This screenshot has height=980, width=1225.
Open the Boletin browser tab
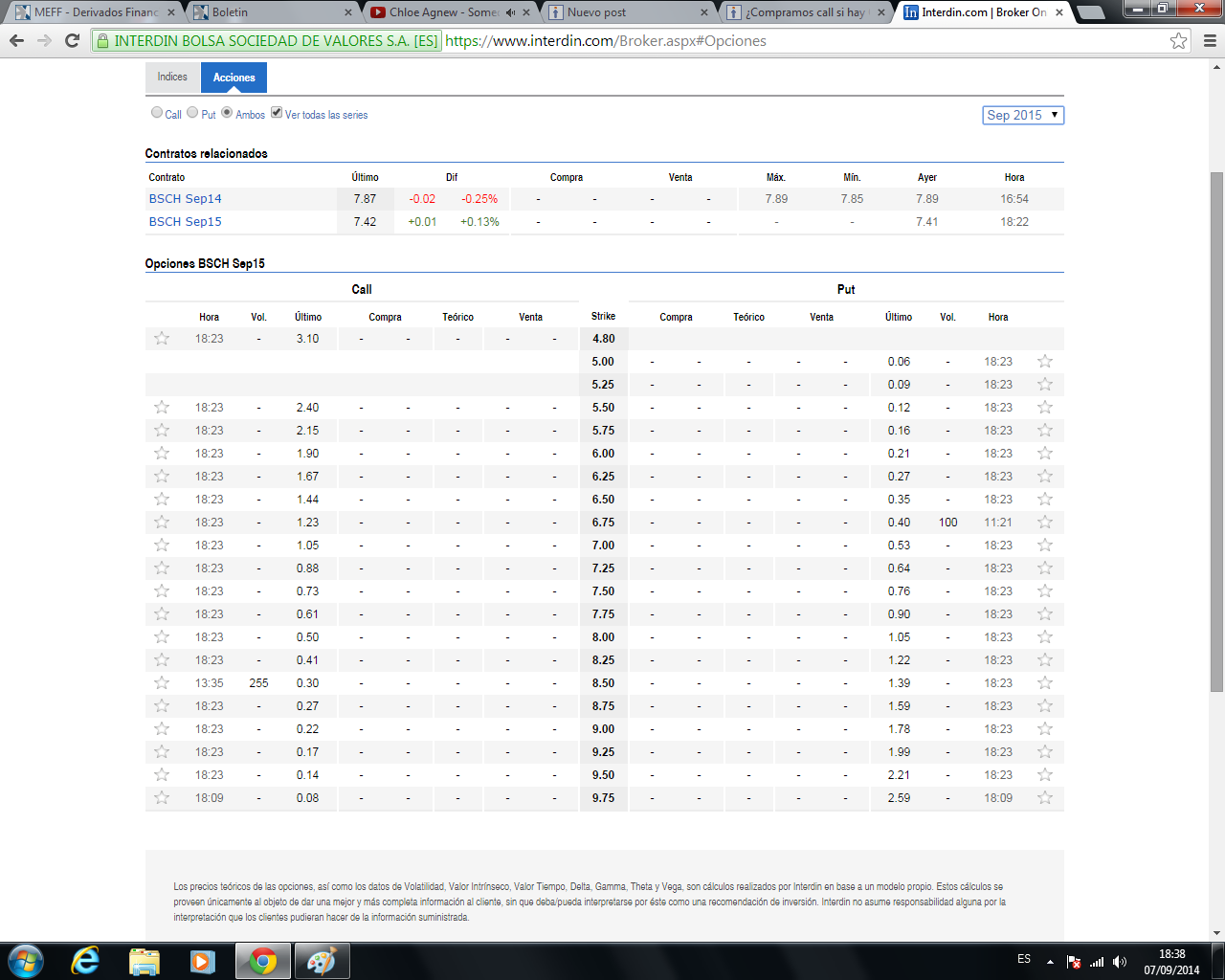[x=273, y=12]
